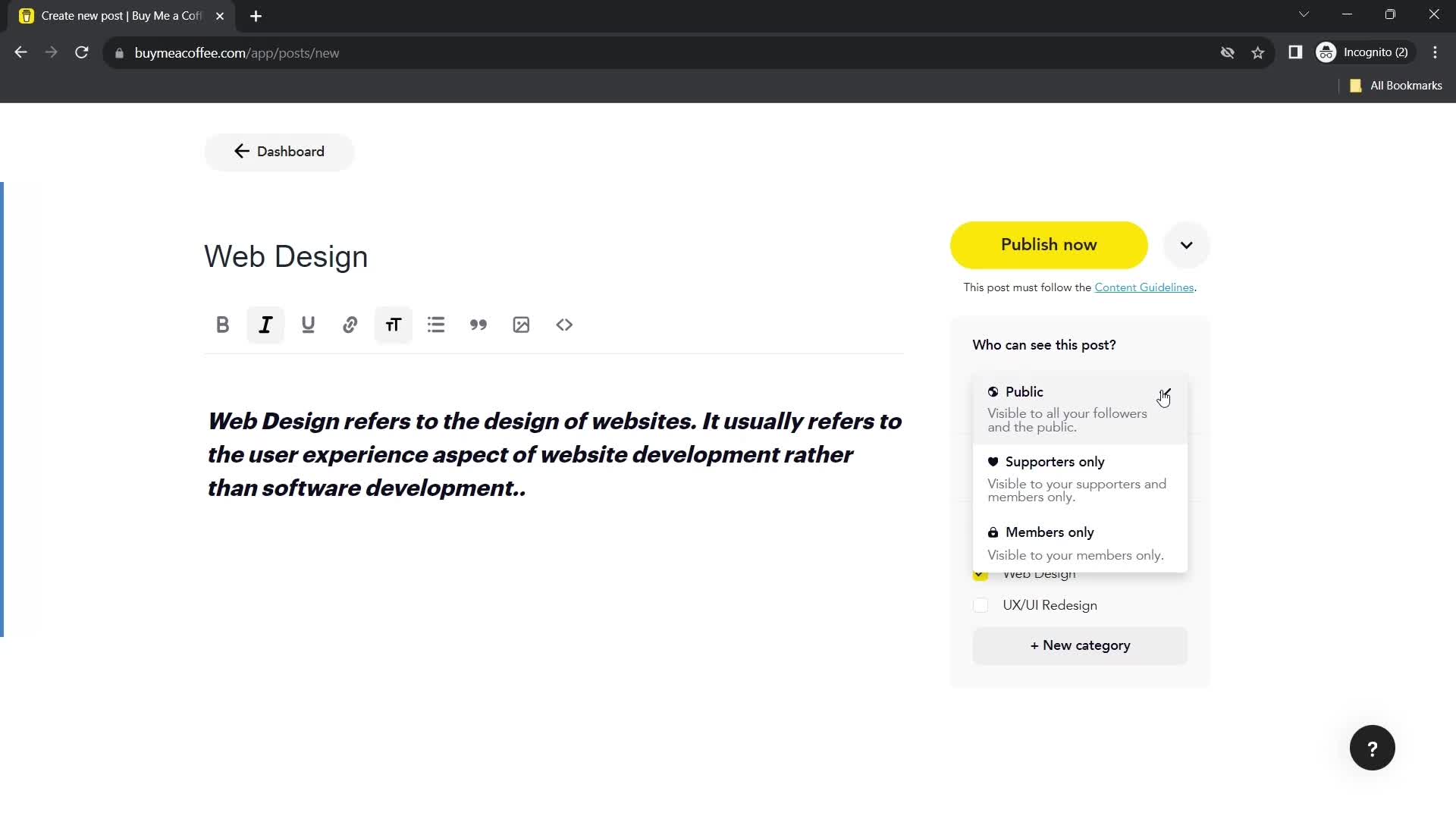Screen dimensions: 1456x819
Task: Click the Publish now button
Action: click(1049, 244)
